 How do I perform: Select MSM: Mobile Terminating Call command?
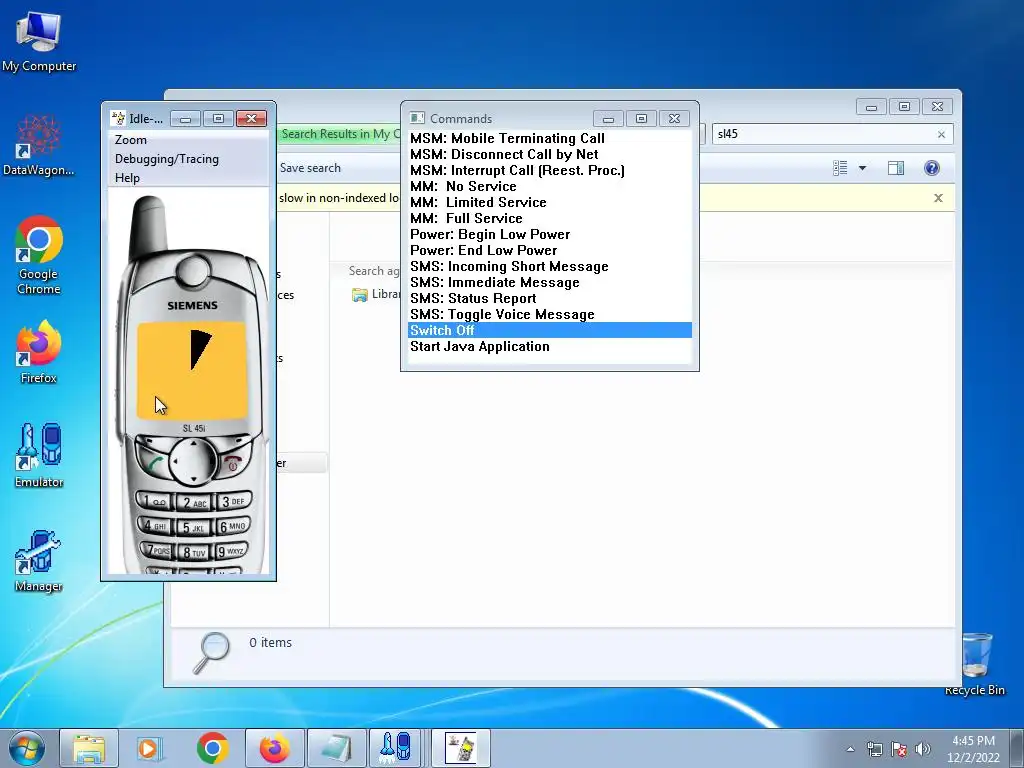point(549,138)
